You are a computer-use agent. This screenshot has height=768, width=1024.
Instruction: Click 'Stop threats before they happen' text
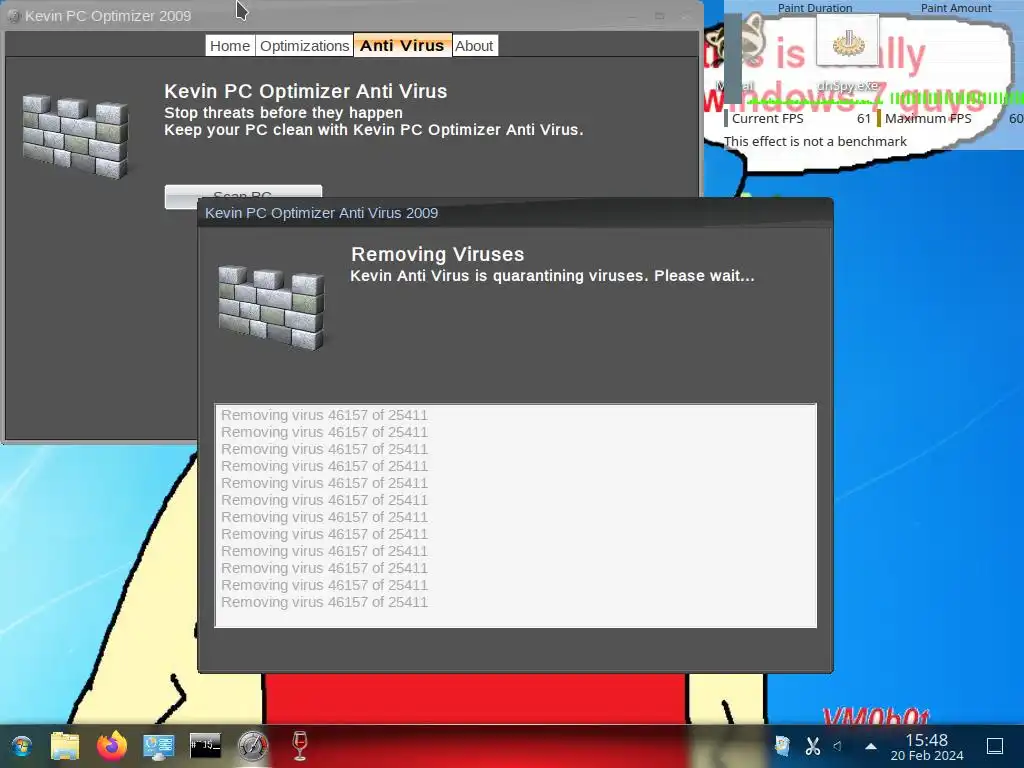(283, 112)
